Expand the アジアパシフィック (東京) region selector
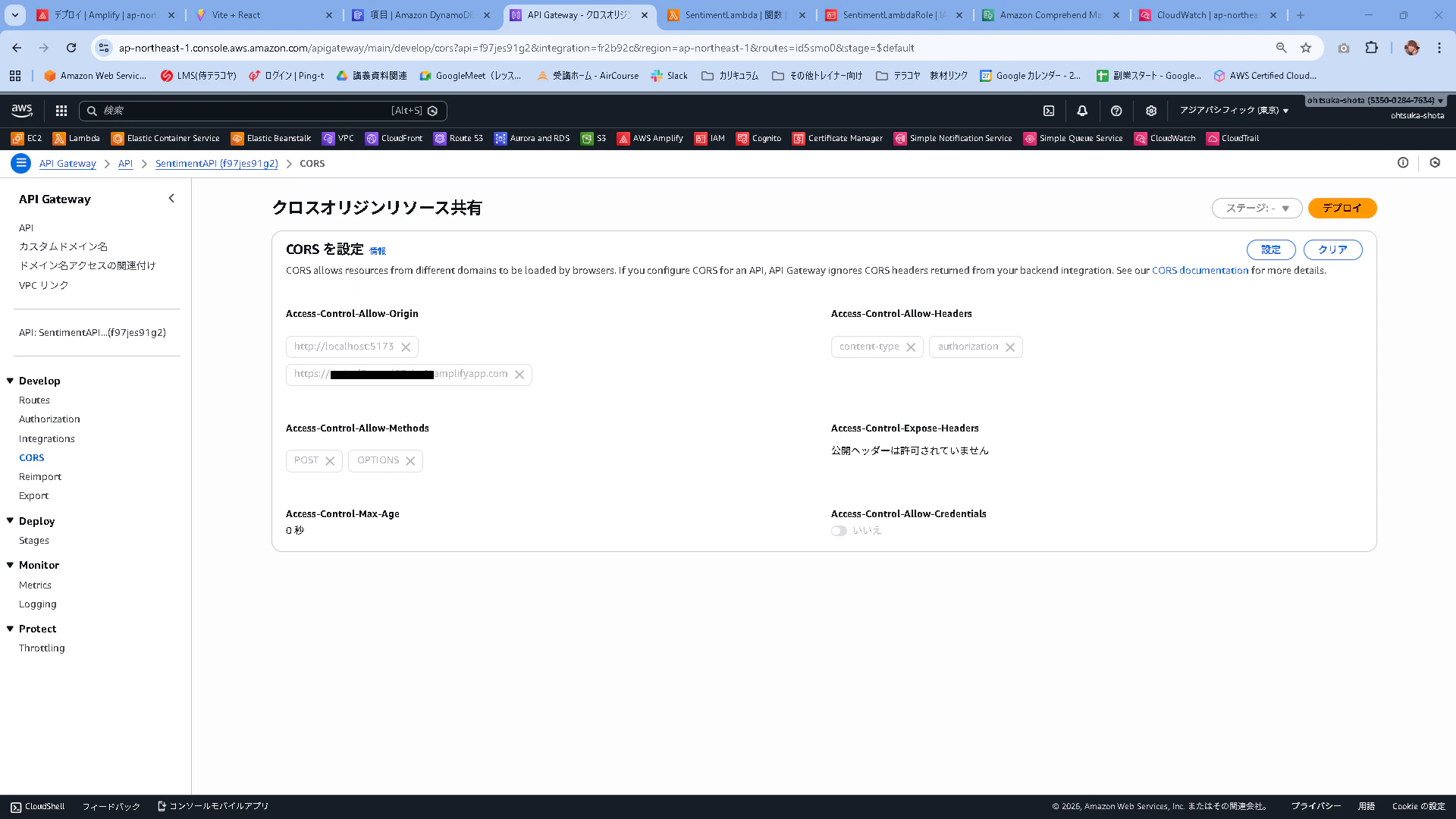The height and width of the screenshot is (819, 1456). 1234,111
